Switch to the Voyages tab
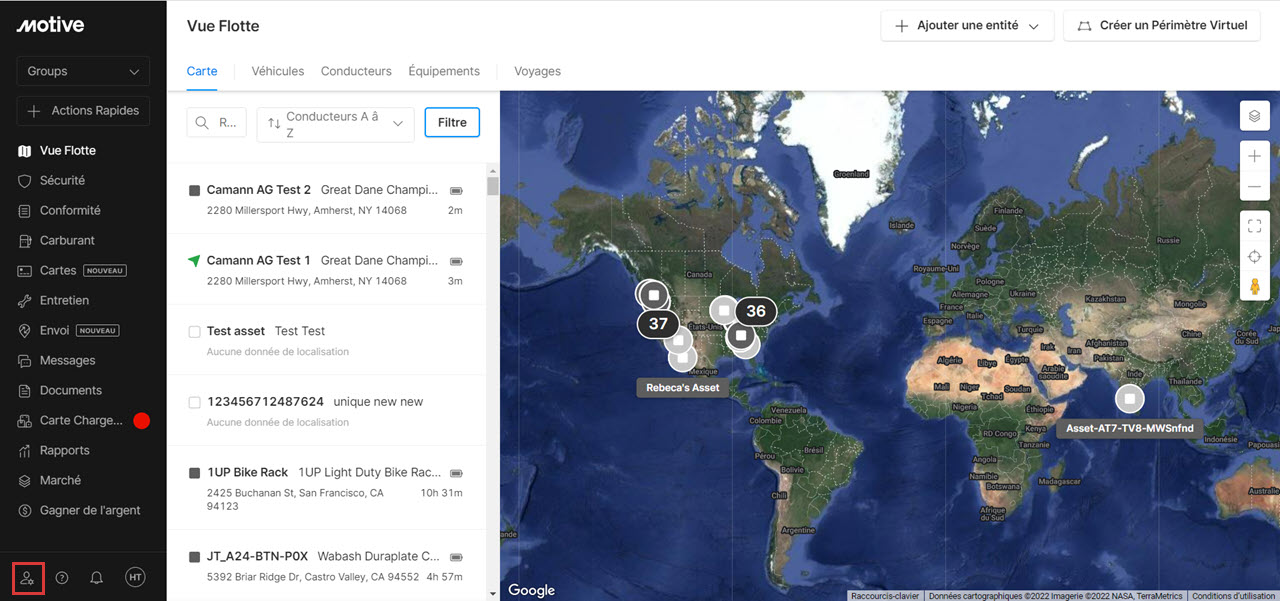The image size is (1280, 601). pos(537,71)
